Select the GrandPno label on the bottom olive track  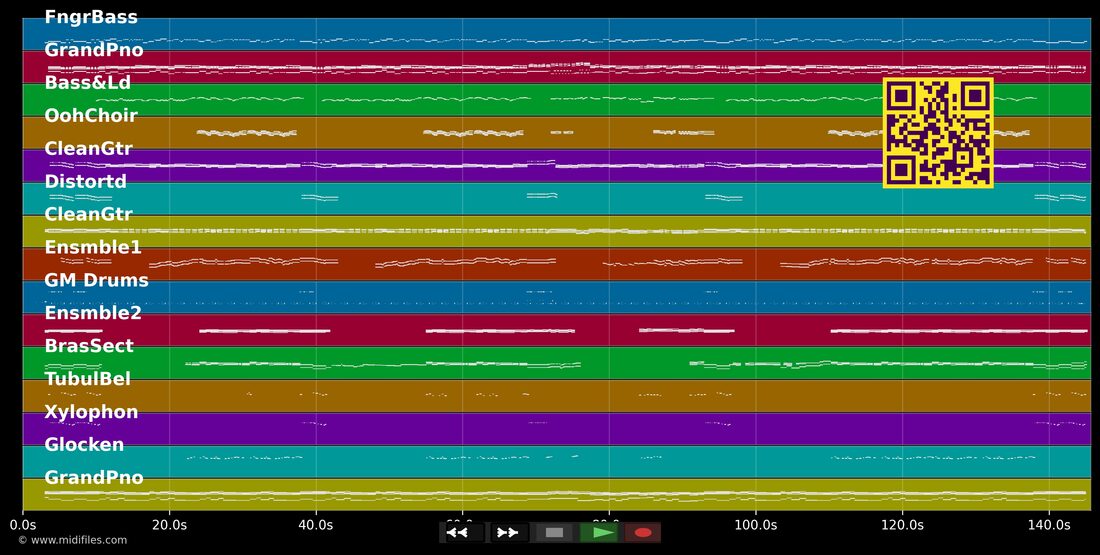pos(94,477)
